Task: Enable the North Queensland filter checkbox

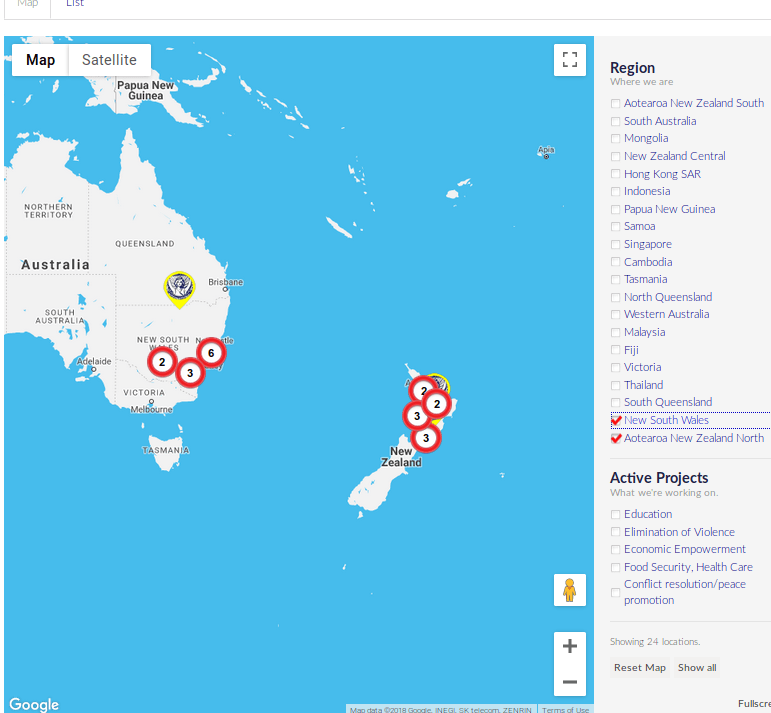Action: coord(615,297)
